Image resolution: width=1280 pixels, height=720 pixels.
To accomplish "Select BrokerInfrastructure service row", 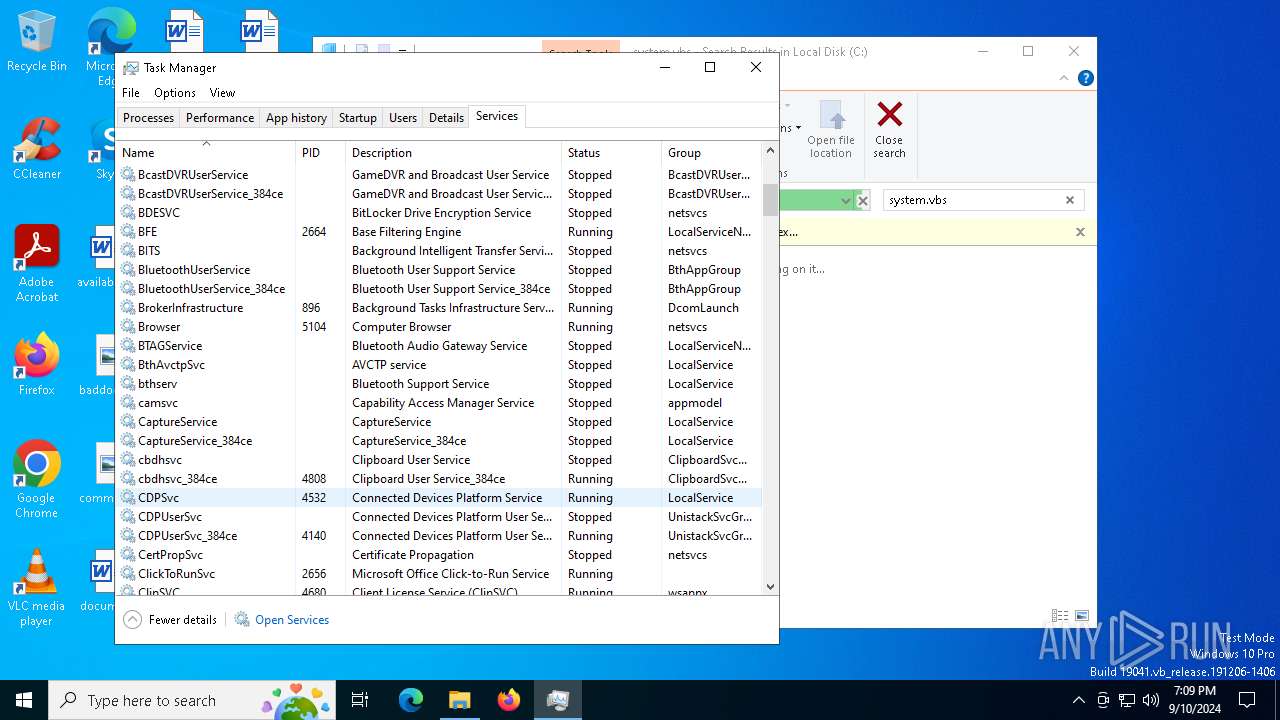I will (x=439, y=308).
